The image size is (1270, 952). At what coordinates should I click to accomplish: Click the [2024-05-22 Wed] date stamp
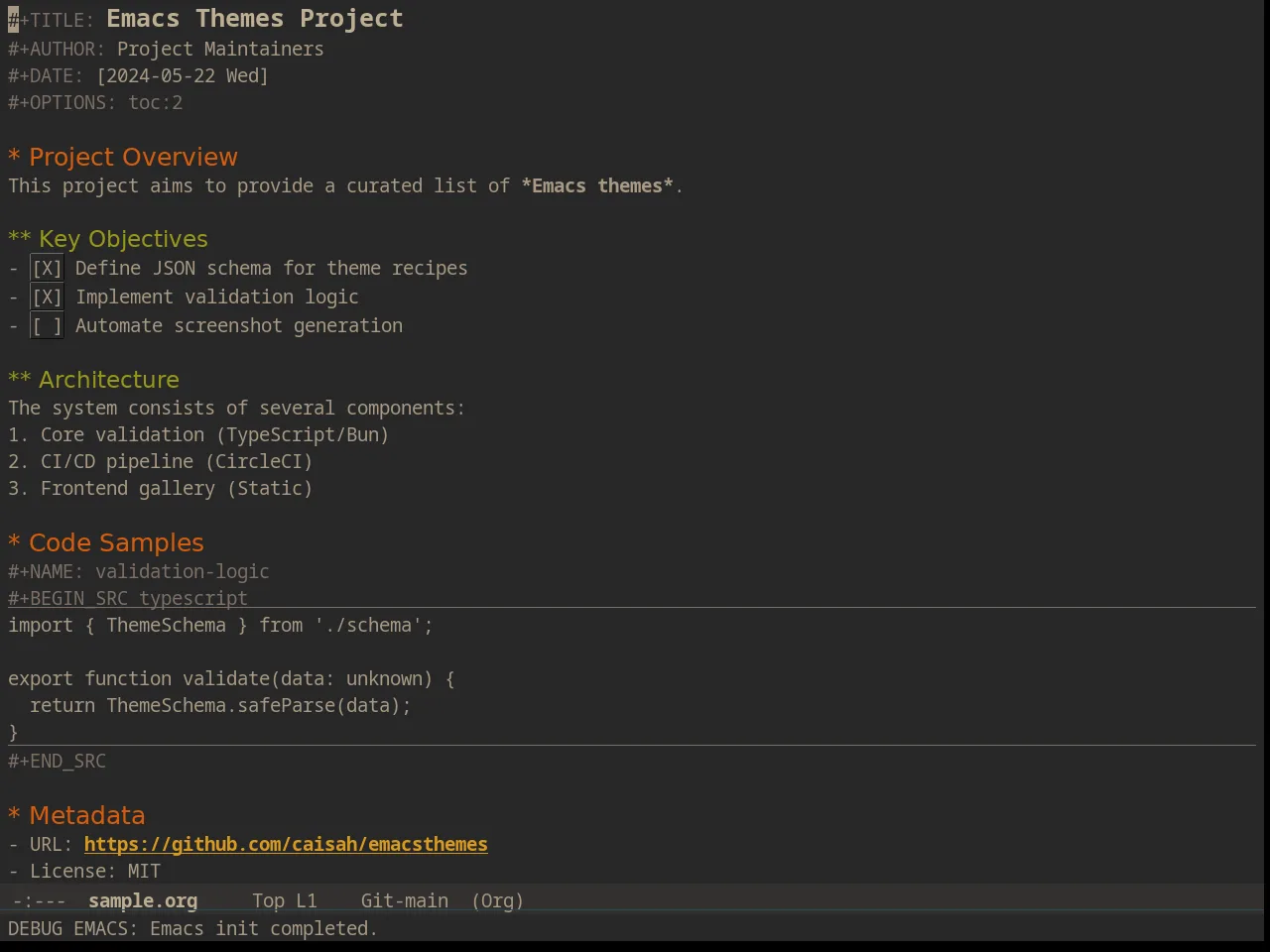(x=183, y=75)
